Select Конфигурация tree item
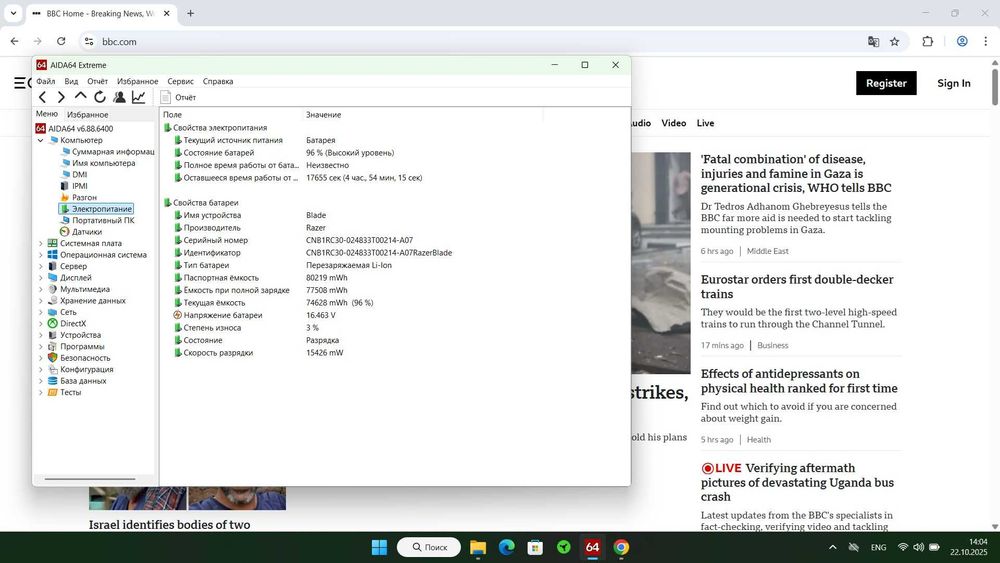Image resolution: width=1000 pixels, height=563 pixels. [80, 370]
